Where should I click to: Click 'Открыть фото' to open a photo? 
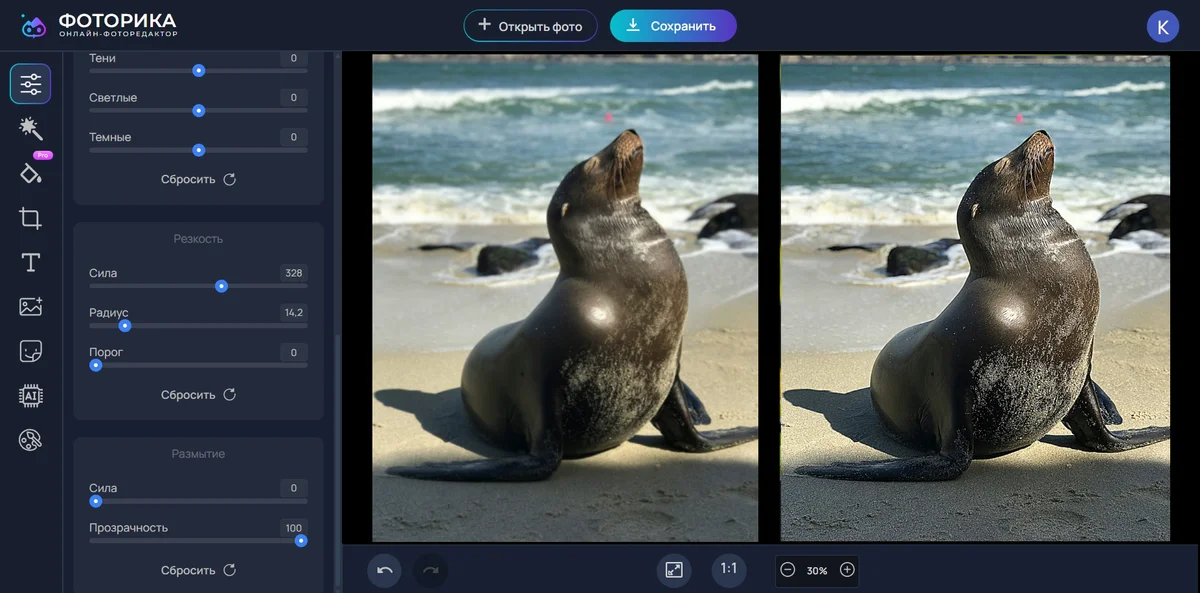[x=530, y=26]
